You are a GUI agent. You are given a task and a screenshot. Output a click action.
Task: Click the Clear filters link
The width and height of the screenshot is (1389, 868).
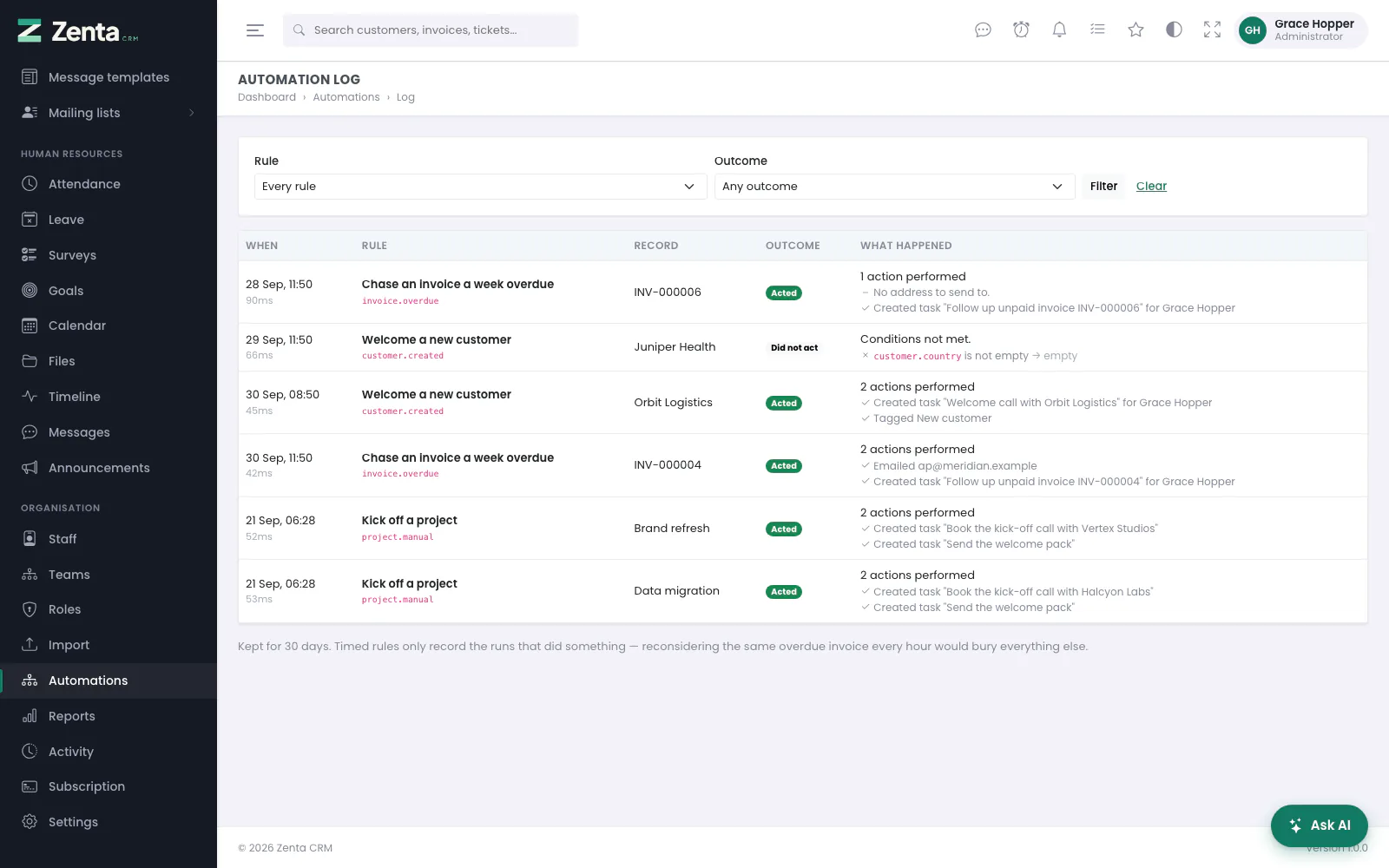pos(1151,187)
